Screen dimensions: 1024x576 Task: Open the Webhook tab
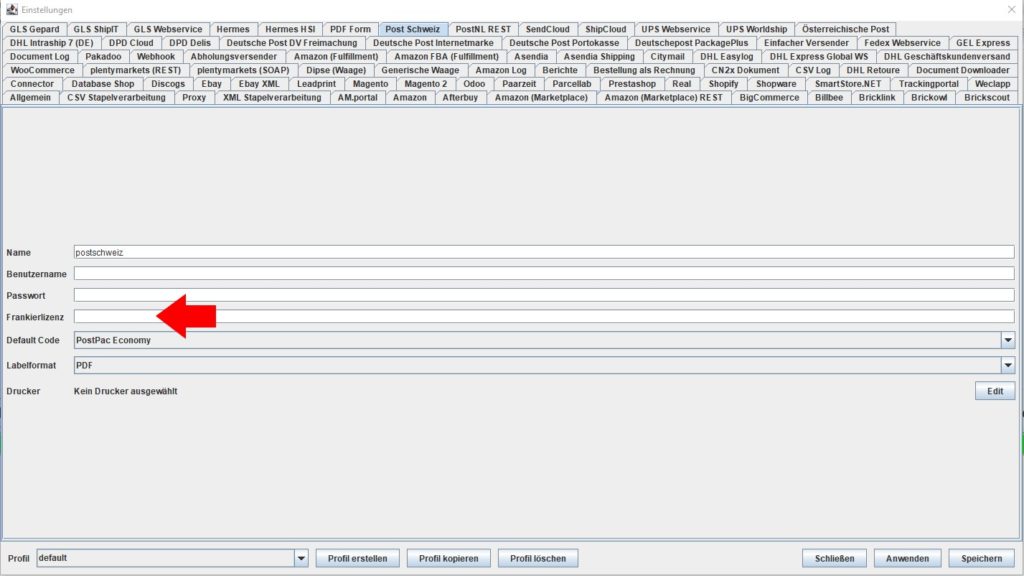pos(155,57)
